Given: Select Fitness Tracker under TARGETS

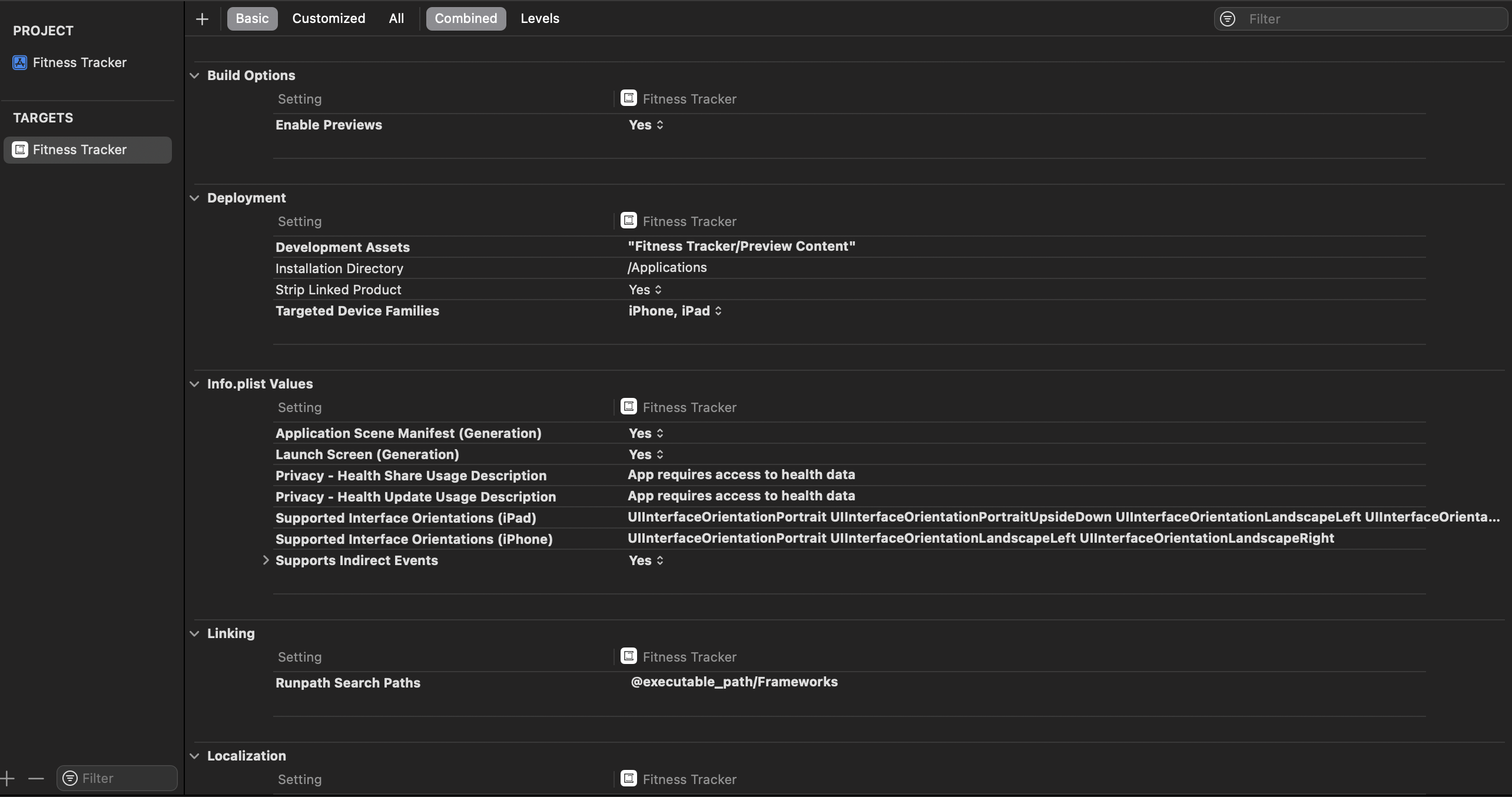Looking at the screenshot, I should (88, 150).
